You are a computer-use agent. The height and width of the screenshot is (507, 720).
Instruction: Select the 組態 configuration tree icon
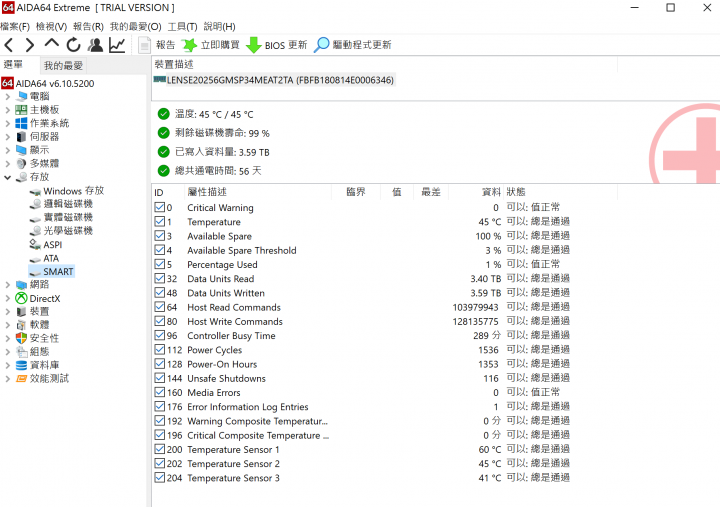[21, 352]
